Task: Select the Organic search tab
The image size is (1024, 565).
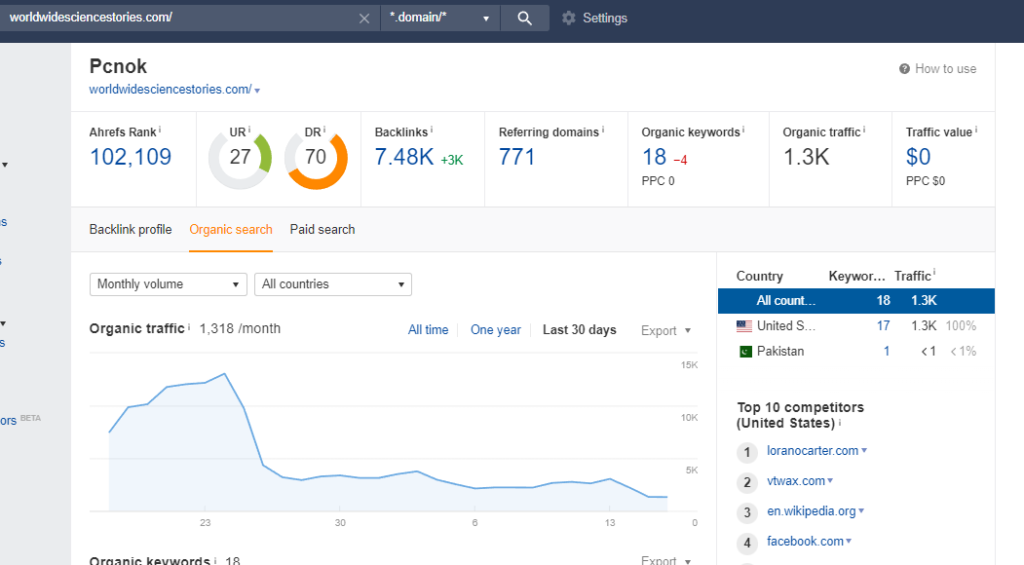Action: [x=231, y=229]
